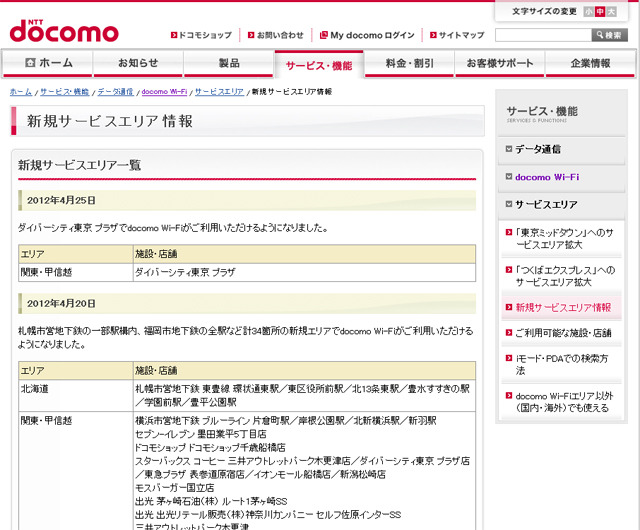Click expander icon beside sidebar サービスエリア
This screenshot has height=530, width=640.
[509, 204]
